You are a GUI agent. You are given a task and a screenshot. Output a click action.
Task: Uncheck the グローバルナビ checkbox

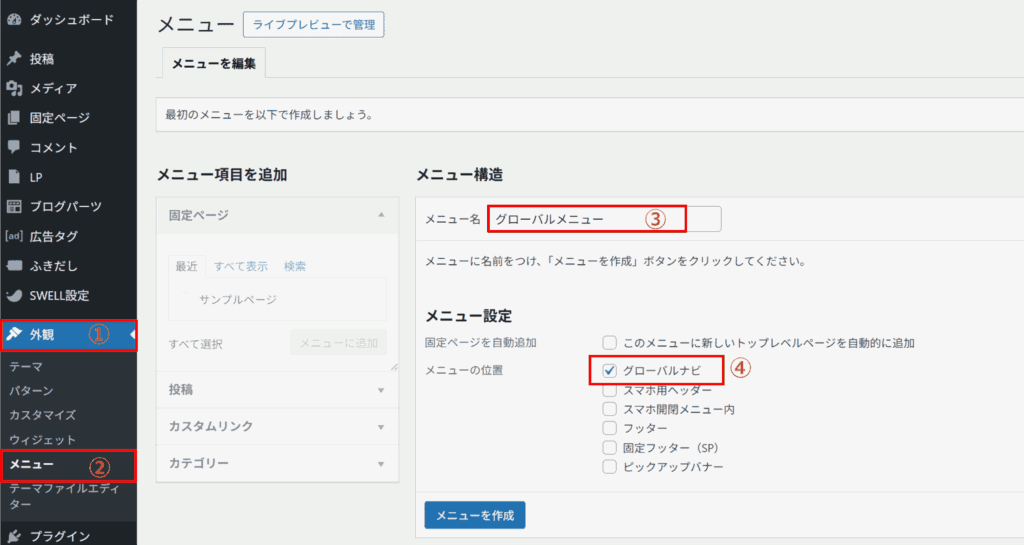610,370
